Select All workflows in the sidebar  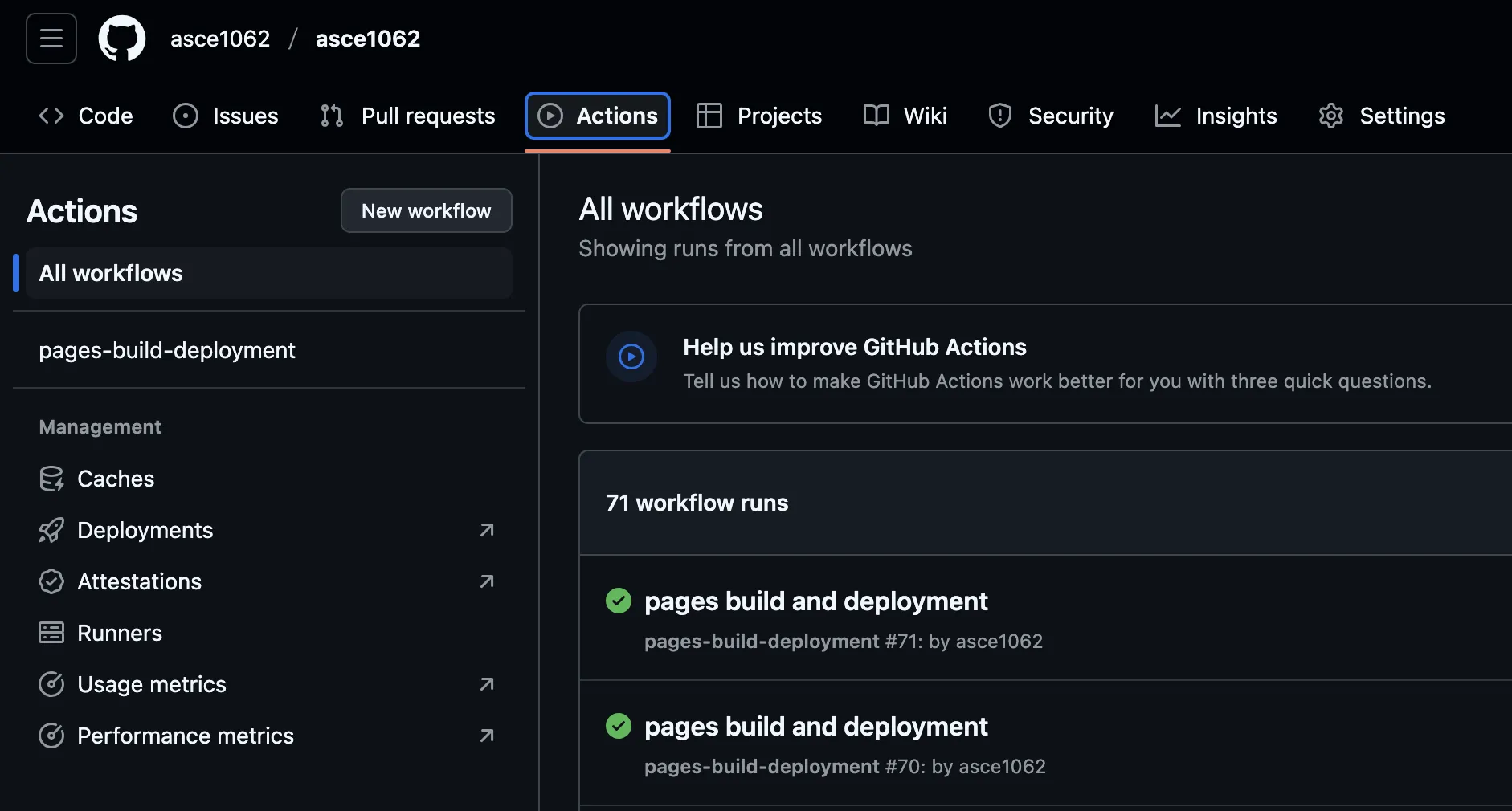(x=110, y=273)
